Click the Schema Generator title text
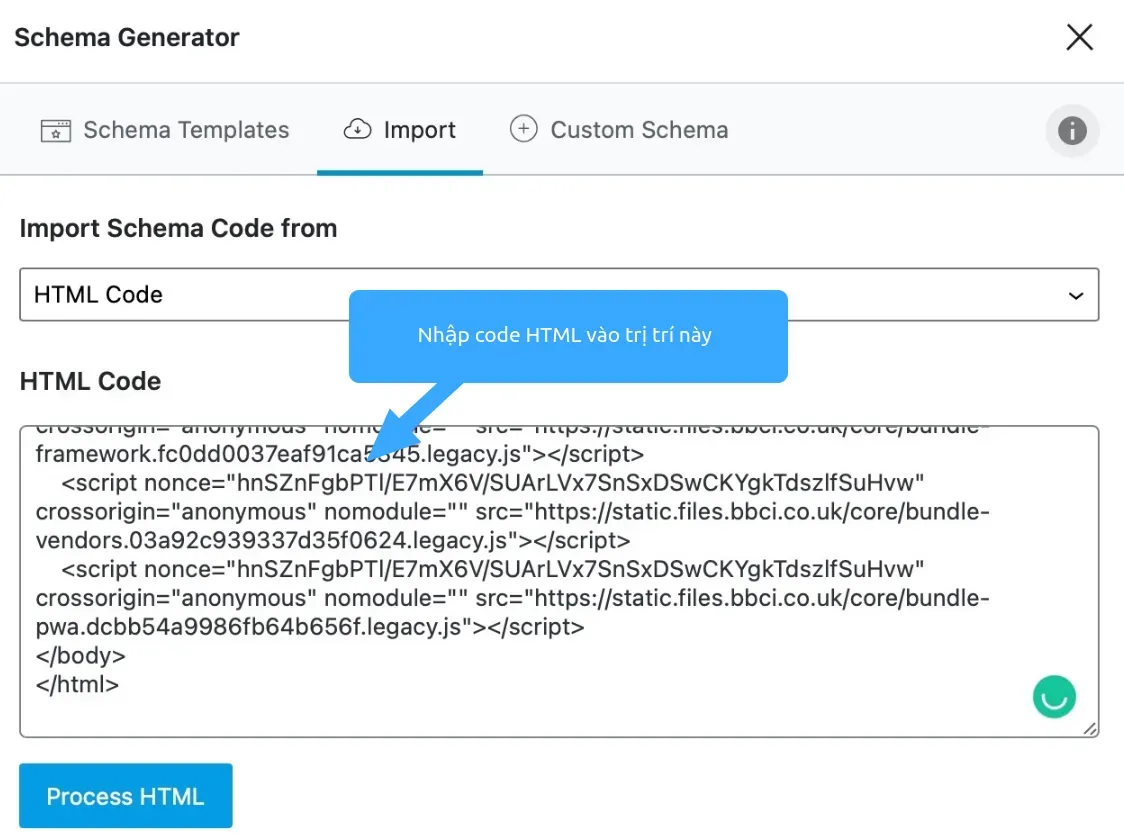The height and width of the screenshot is (835, 1124). pos(127,37)
